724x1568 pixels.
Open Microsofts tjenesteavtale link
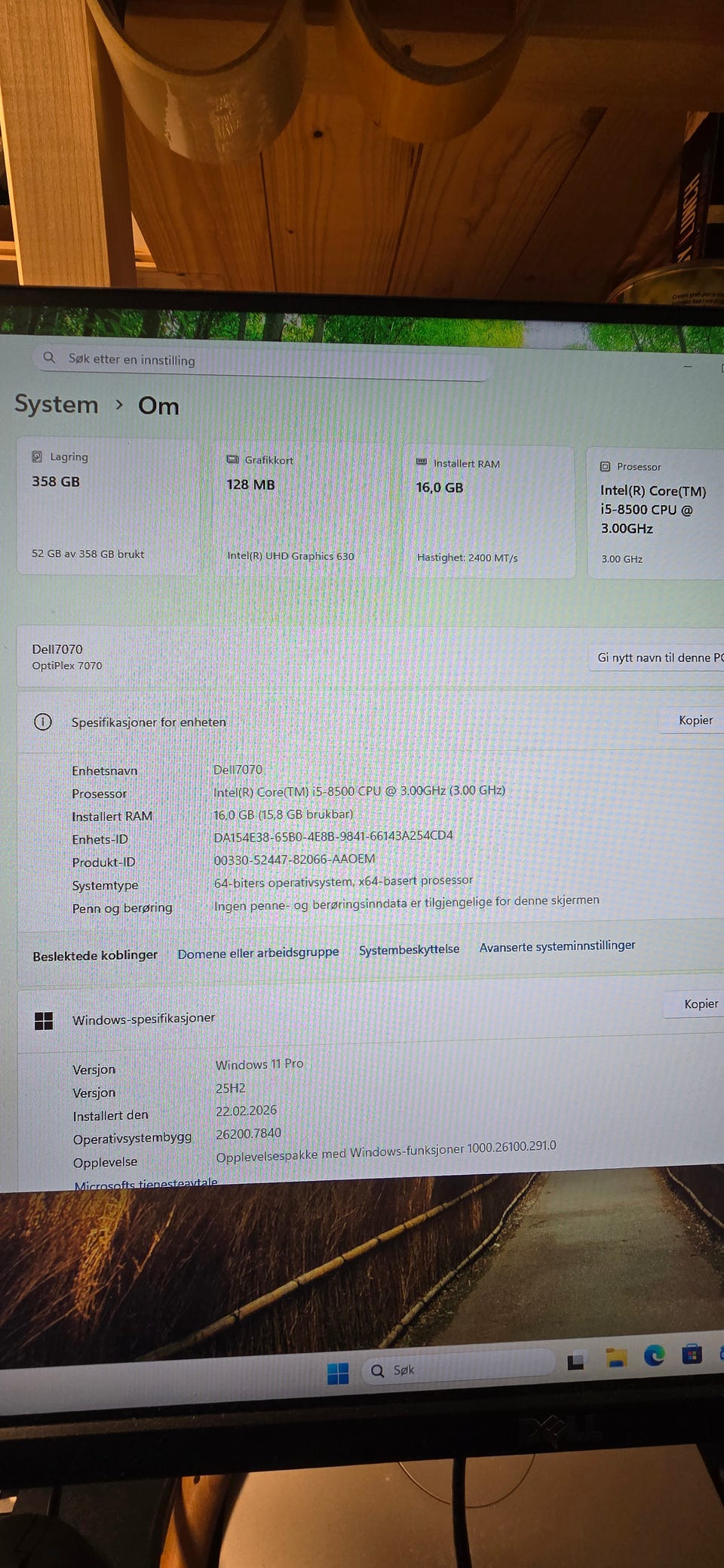146,1183
